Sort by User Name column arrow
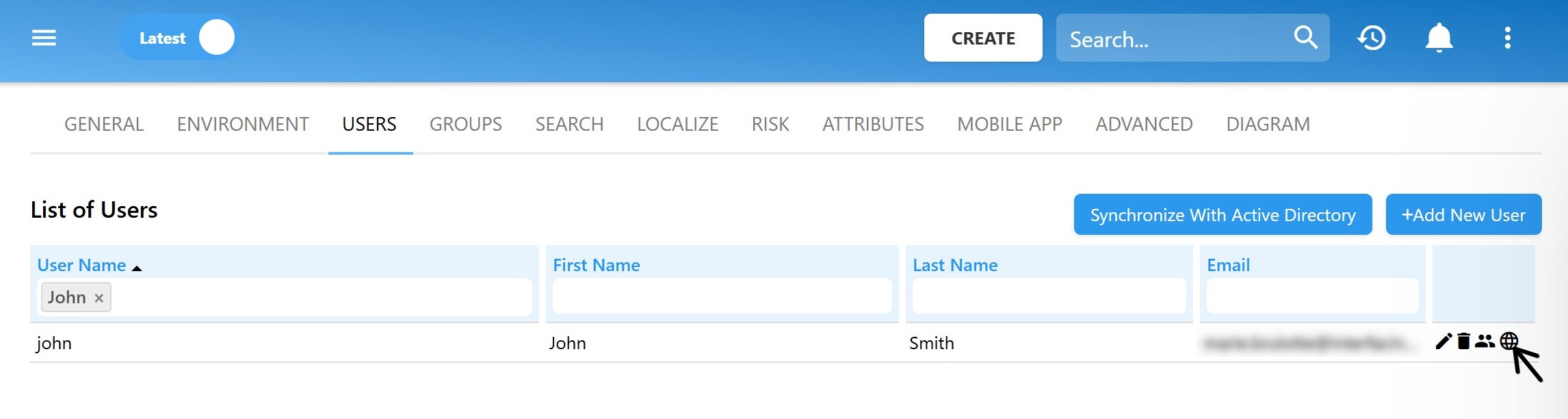 [137, 268]
